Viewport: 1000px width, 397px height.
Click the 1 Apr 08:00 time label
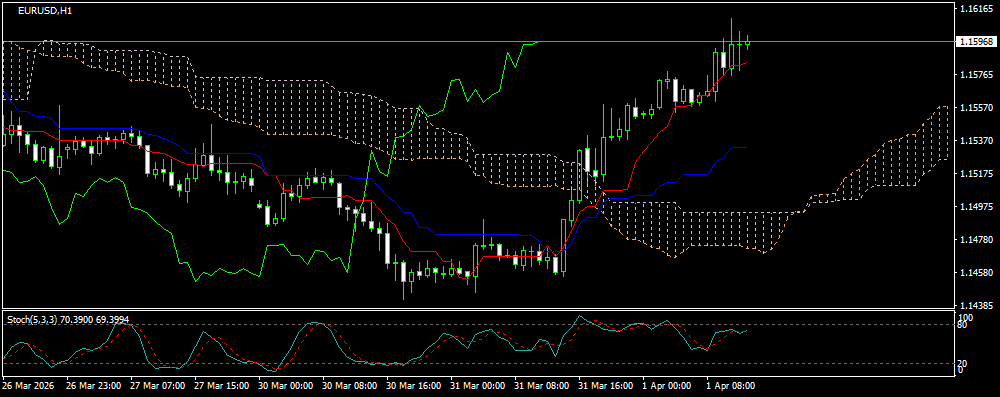point(732,386)
